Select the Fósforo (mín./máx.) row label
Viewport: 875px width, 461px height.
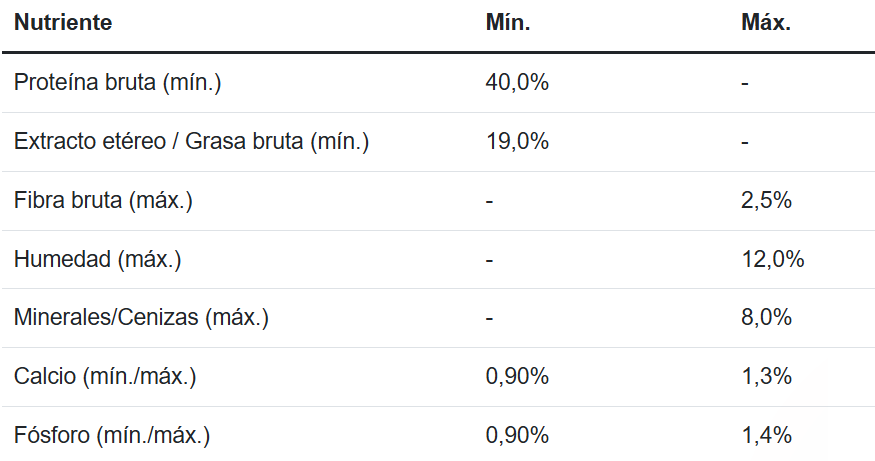[112, 436]
